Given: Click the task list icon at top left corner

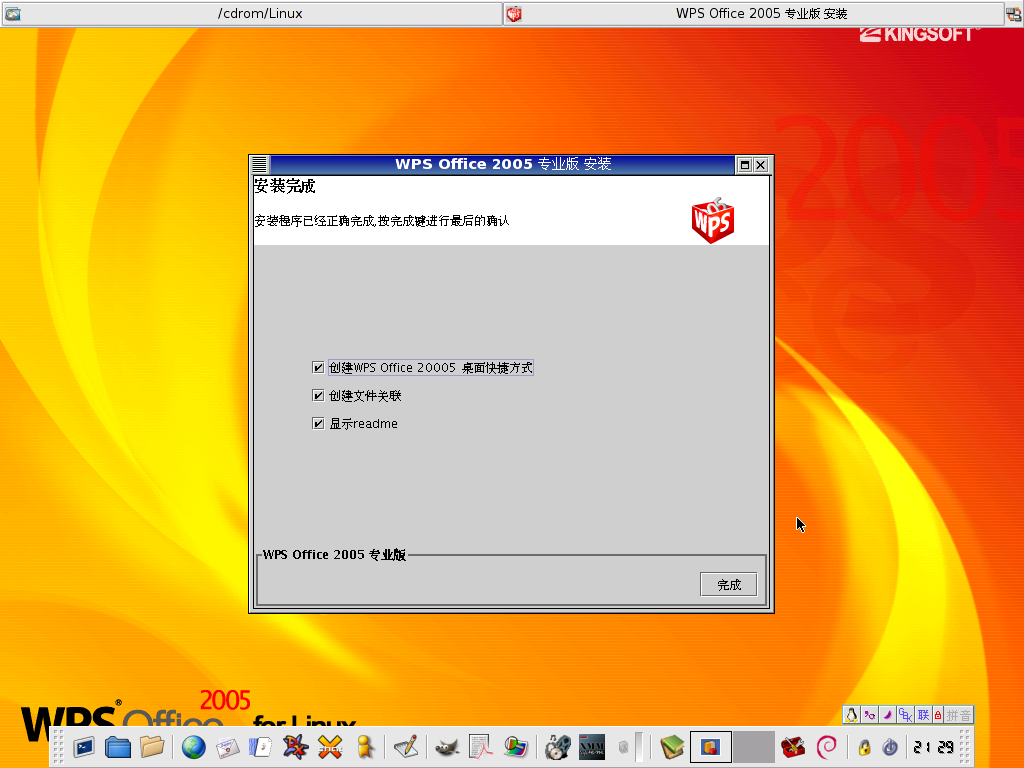Looking at the screenshot, I should click(x=12, y=13).
